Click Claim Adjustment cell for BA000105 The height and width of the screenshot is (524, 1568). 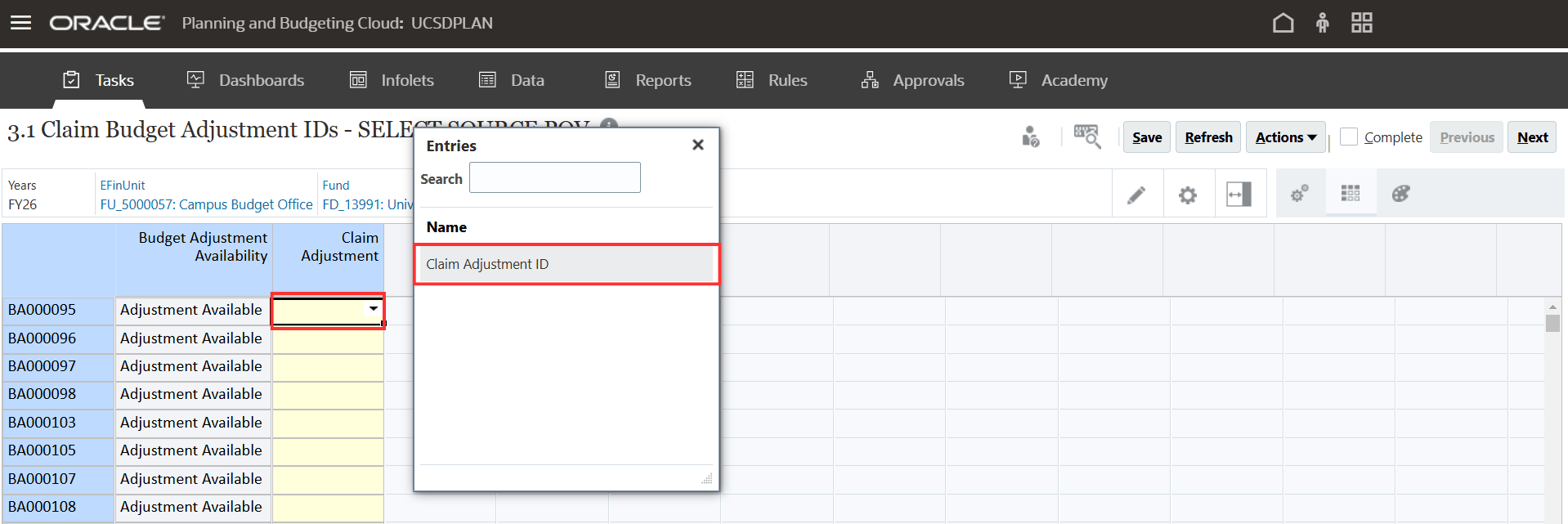(328, 450)
